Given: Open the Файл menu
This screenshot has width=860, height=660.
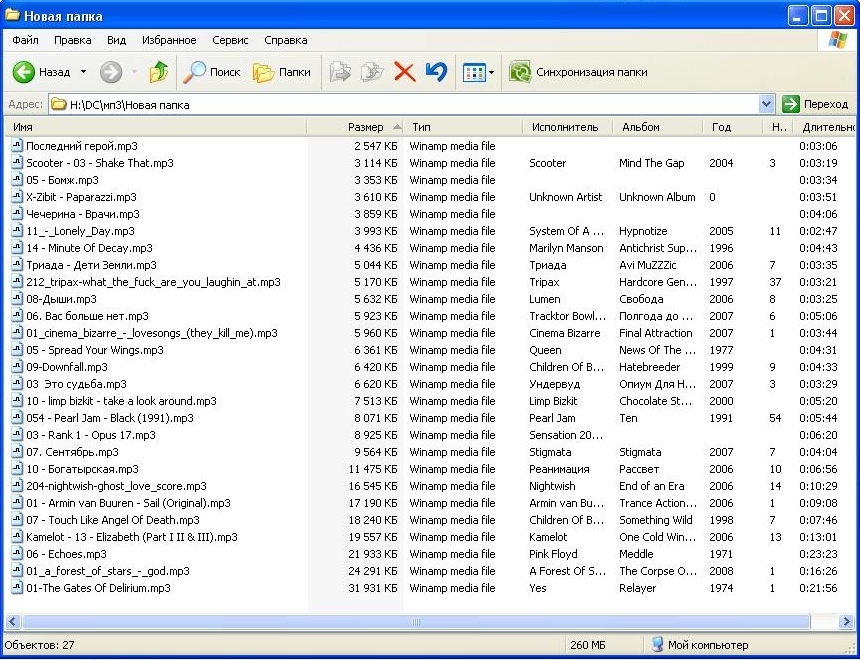Looking at the screenshot, I should click(25, 40).
